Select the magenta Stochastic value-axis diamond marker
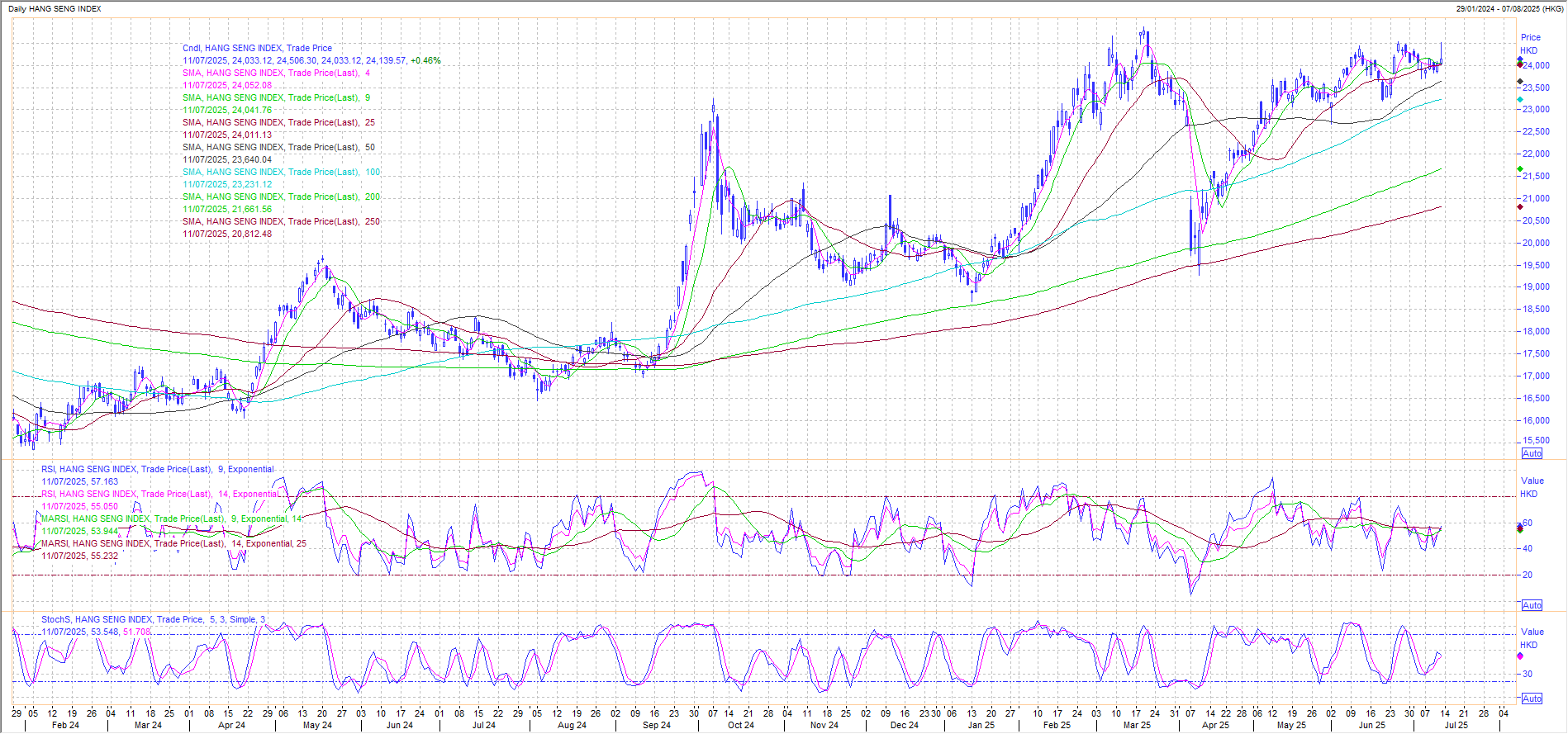Screen dimensions: 1568x734 point(1520,656)
